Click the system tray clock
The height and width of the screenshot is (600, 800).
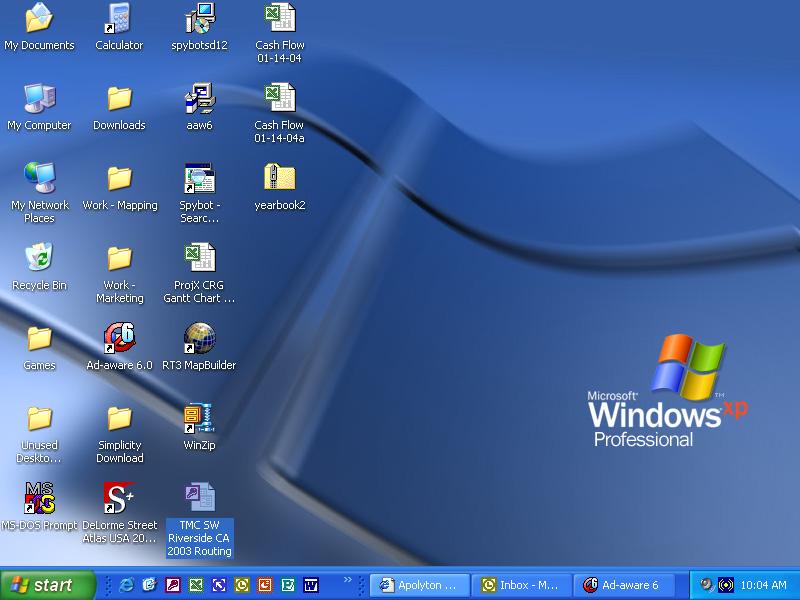764,585
